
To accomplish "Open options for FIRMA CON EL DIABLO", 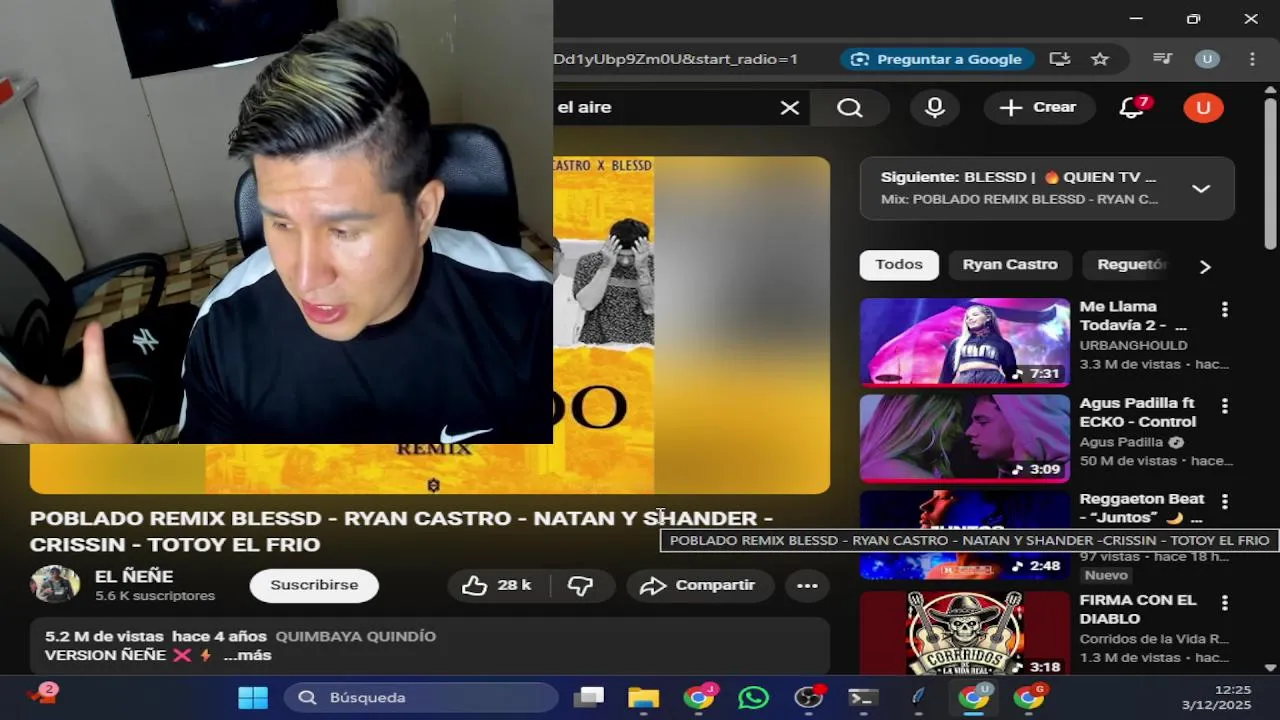I will point(1224,603).
